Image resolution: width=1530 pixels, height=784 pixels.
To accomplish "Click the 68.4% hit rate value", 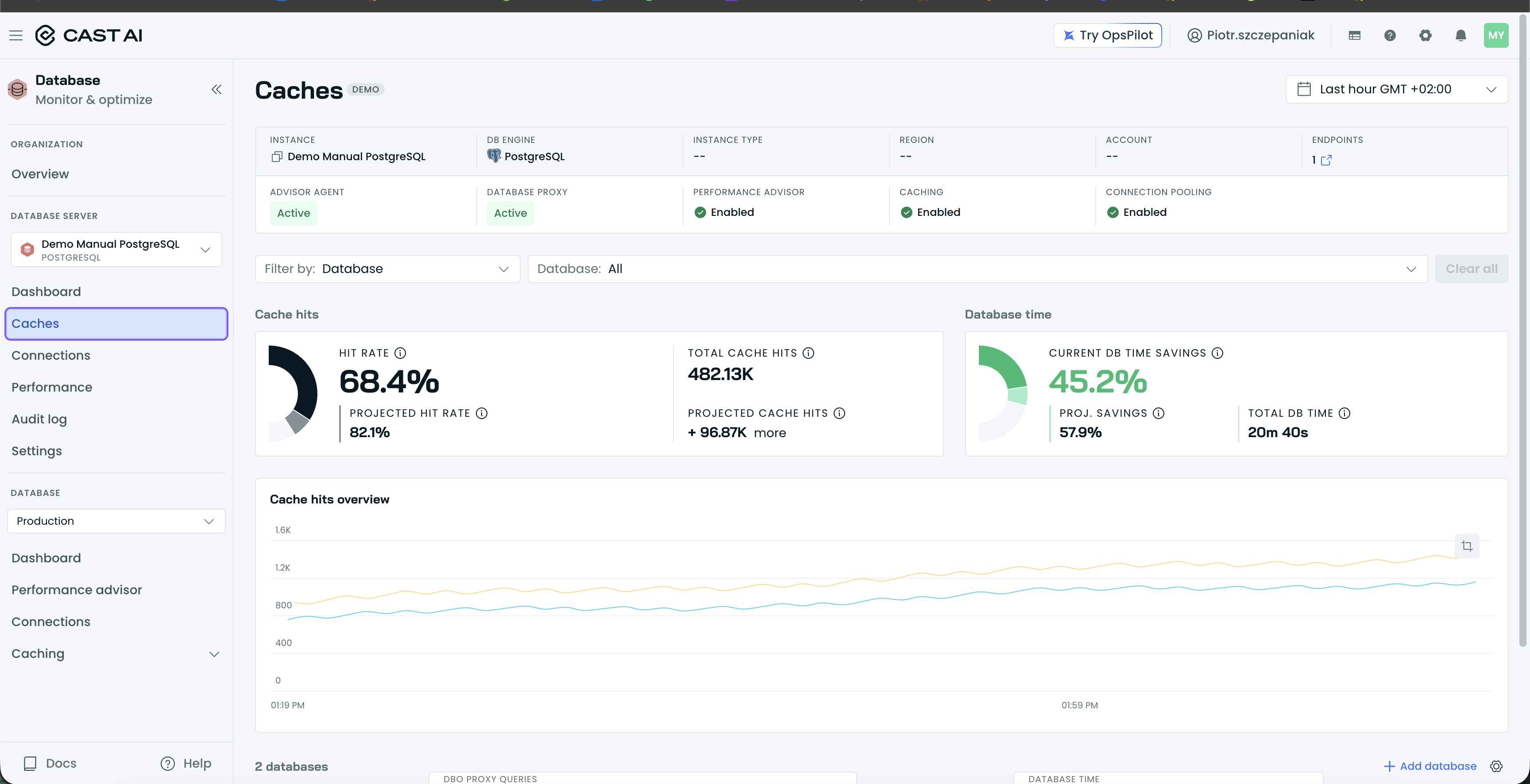I will (389, 382).
